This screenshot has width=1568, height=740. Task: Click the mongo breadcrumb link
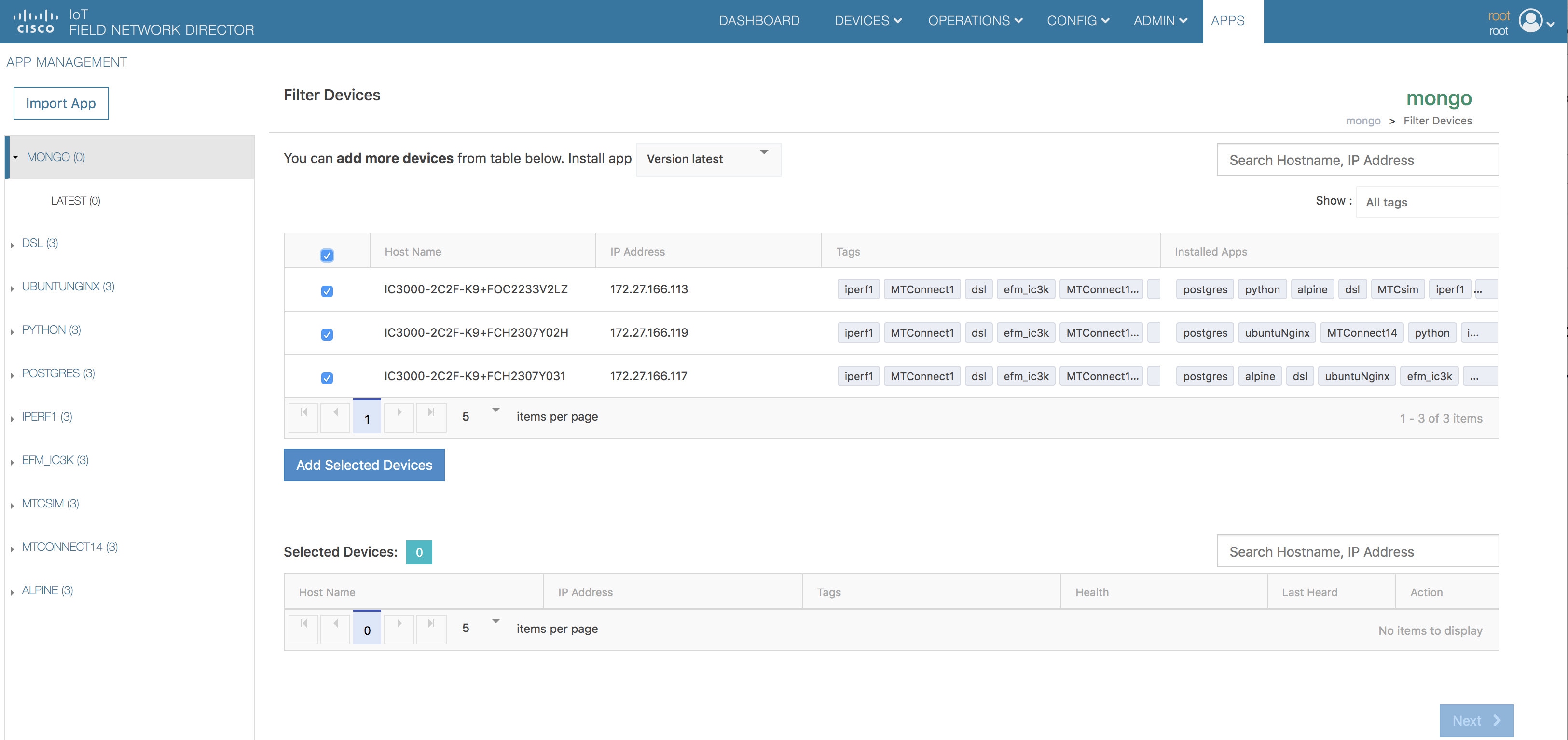click(x=1363, y=121)
